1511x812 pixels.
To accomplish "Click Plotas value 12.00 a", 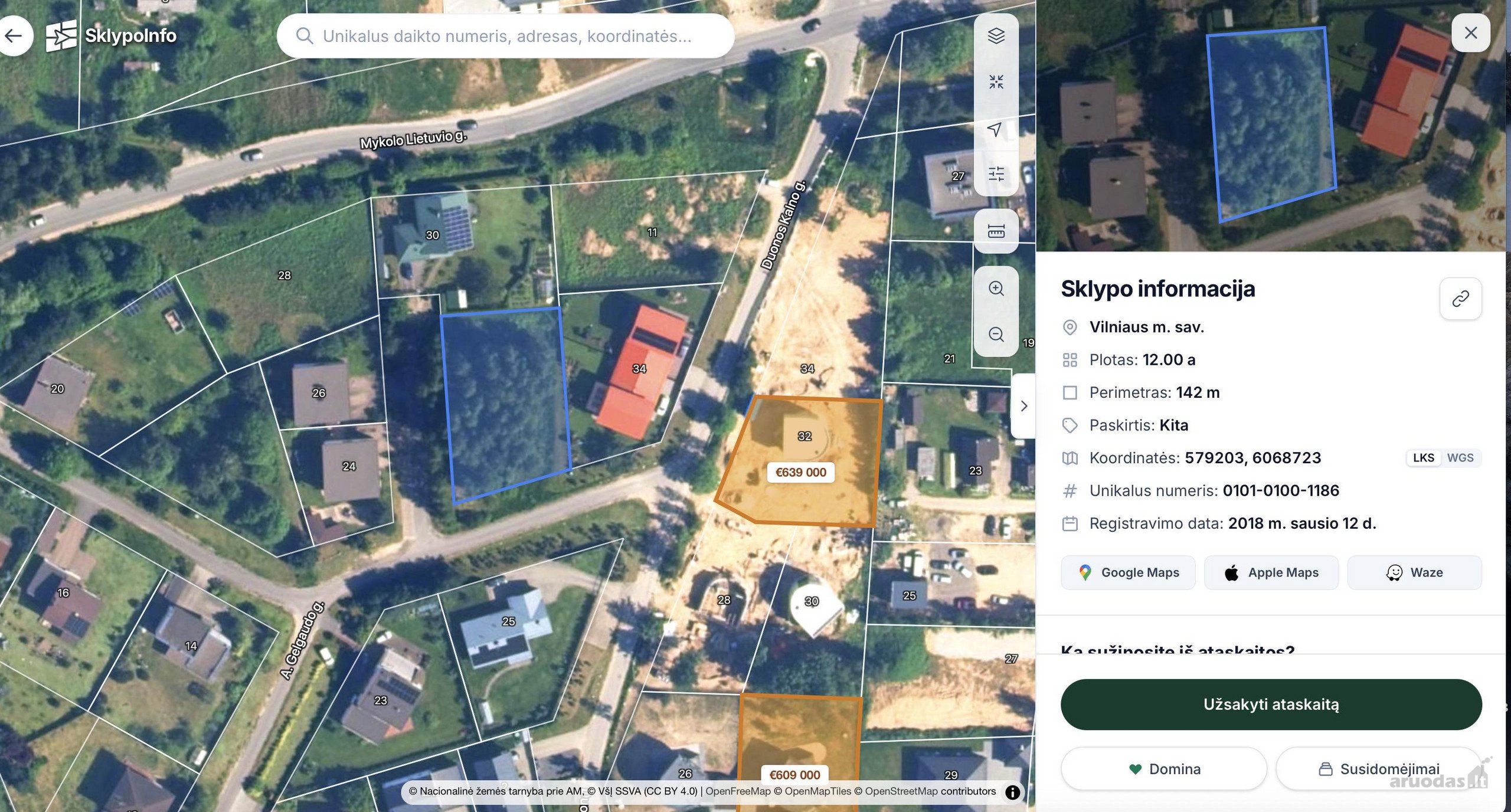I will pos(1169,360).
